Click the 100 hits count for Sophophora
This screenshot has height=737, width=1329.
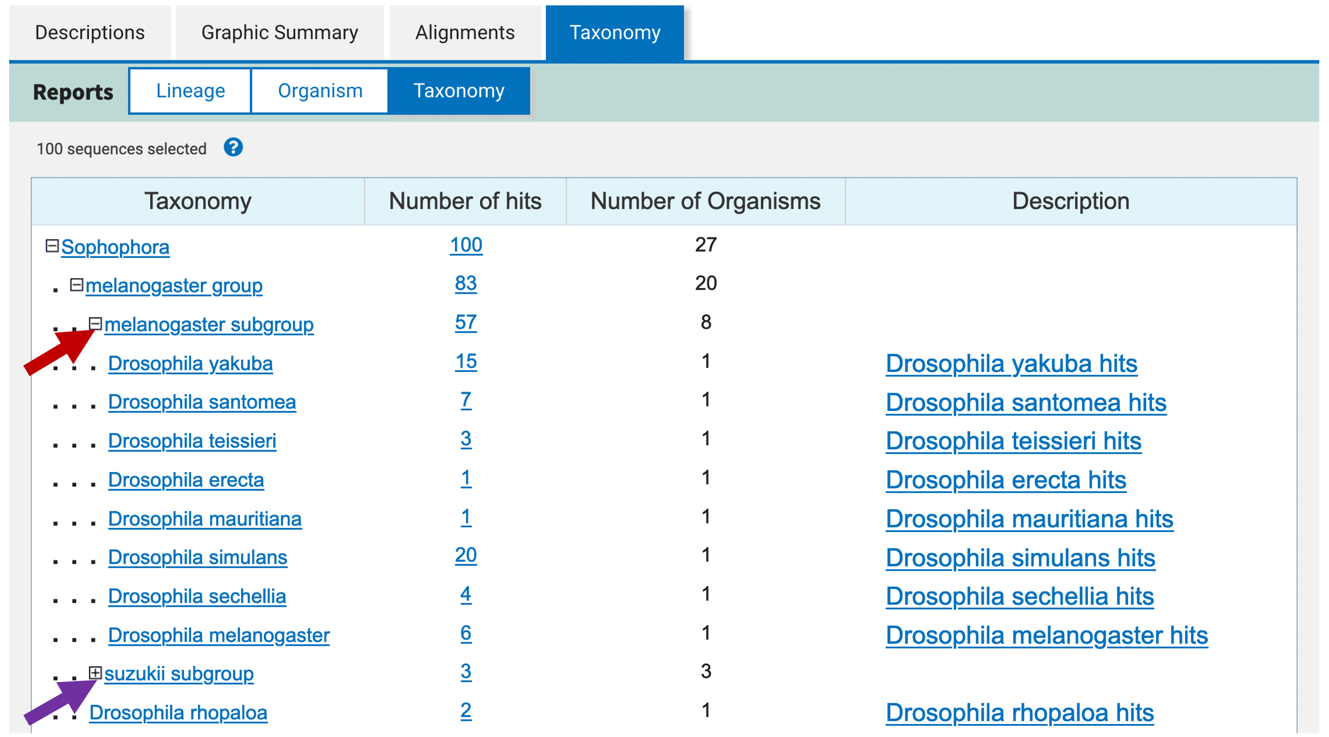pos(466,245)
